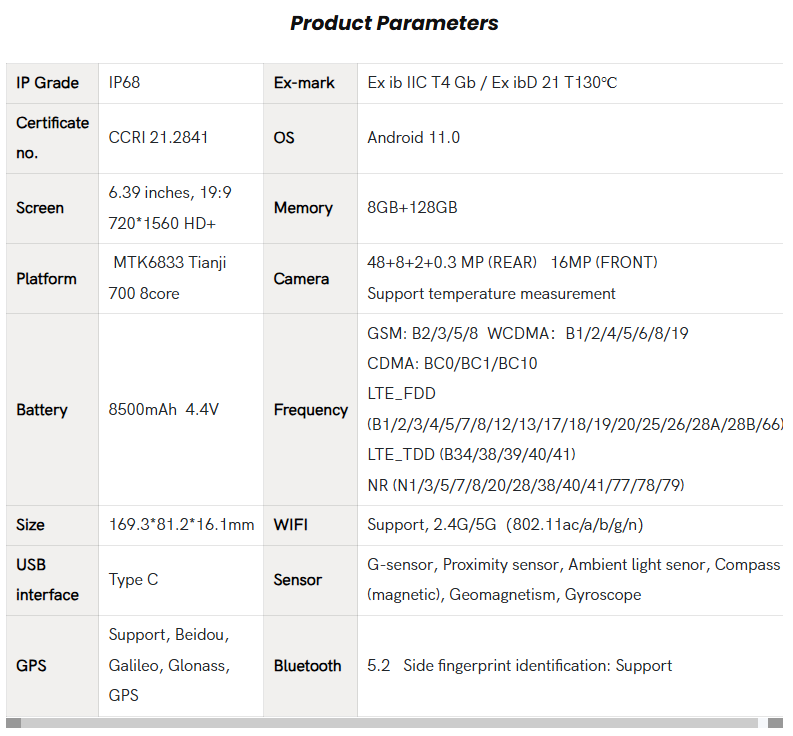793x736 pixels.
Task: Select the Camera label cell
Action: [x=301, y=279]
